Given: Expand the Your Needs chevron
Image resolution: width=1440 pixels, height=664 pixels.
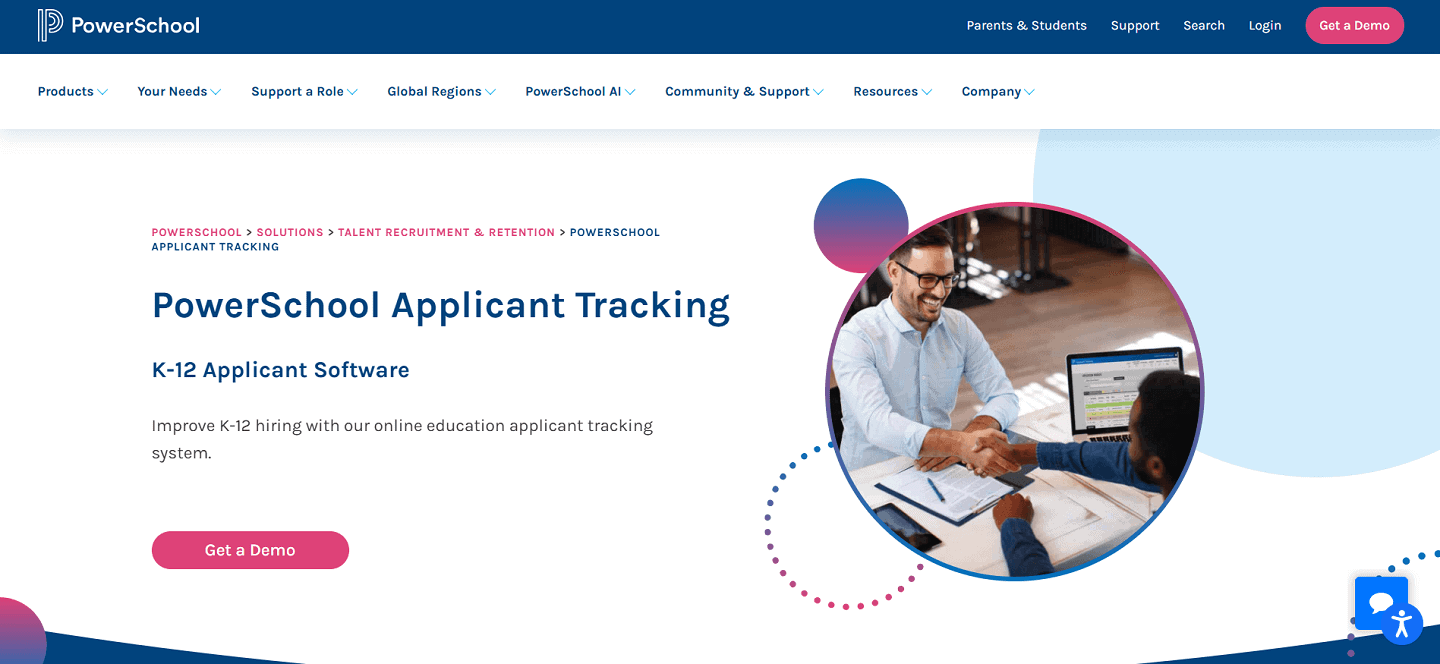Looking at the screenshot, I should 216,92.
